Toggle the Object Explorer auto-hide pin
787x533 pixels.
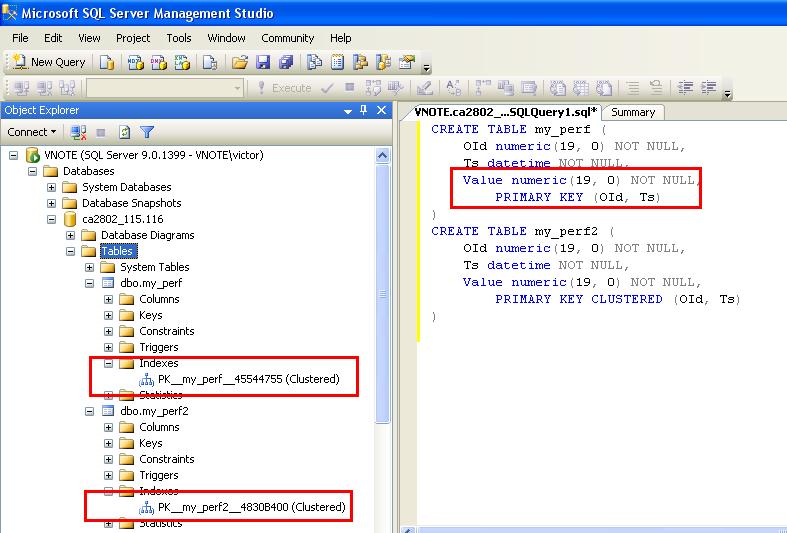(364, 110)
